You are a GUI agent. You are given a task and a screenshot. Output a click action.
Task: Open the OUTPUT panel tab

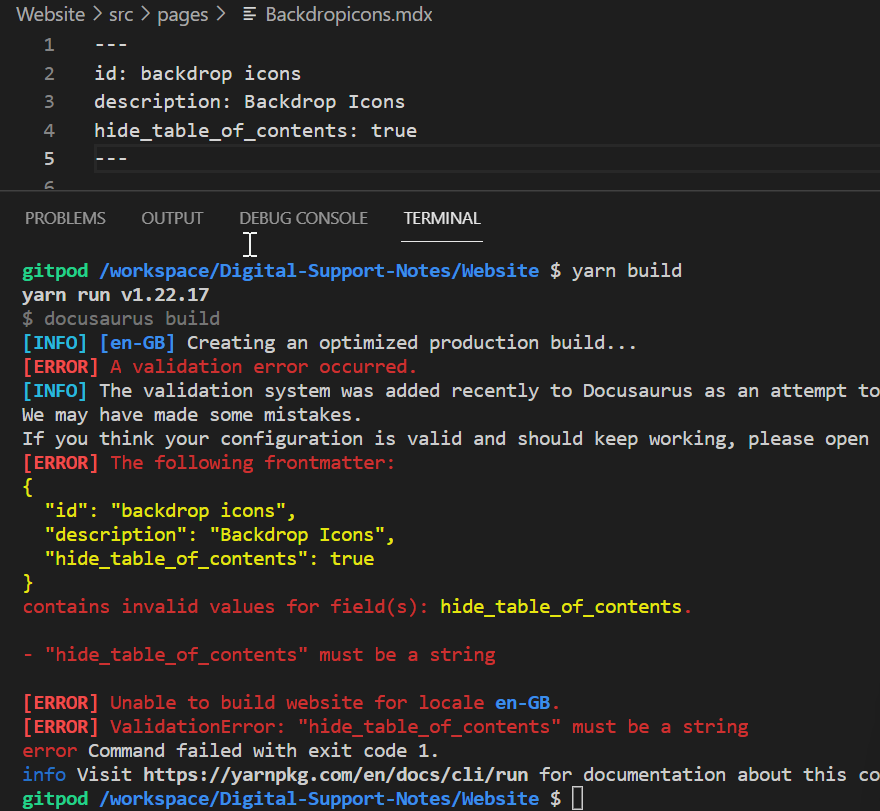click(172, 218)
